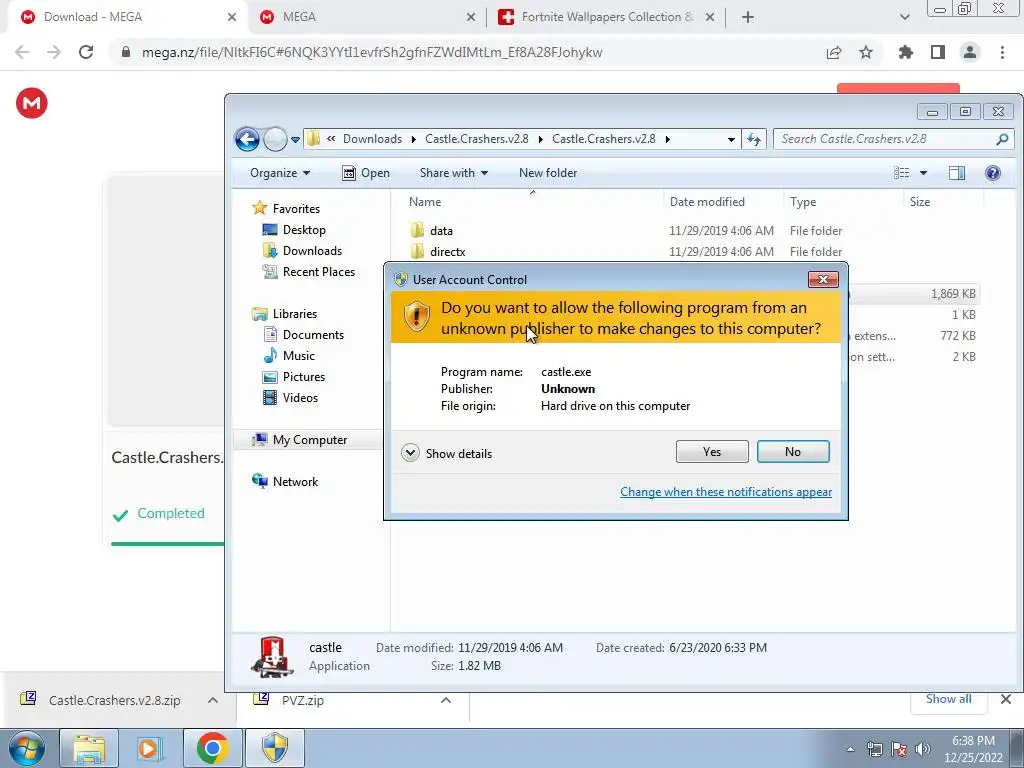Click Change when these notifications appear

[x=726, y=492]
